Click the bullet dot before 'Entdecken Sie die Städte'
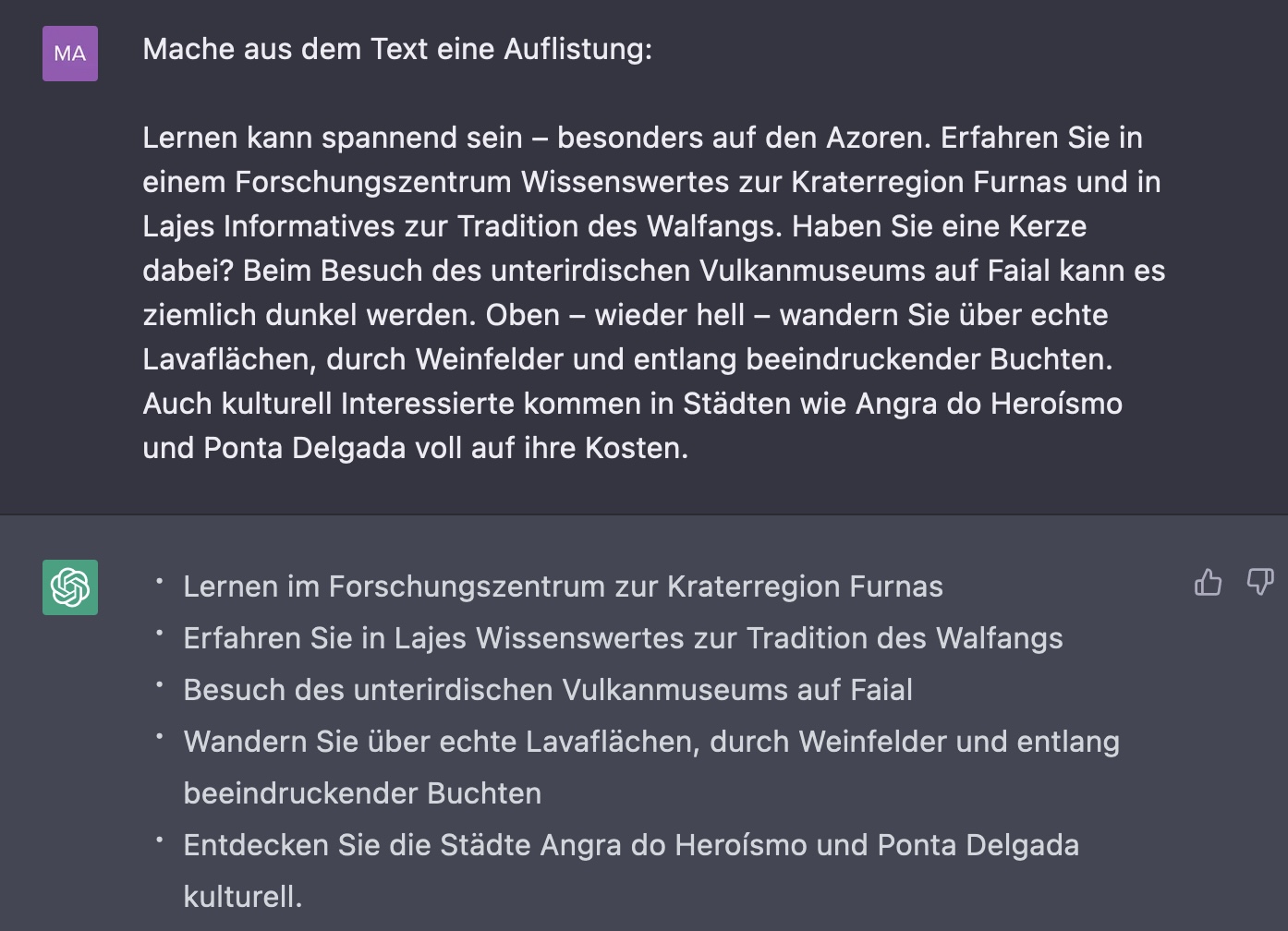Image resolution: width=1288 pixels, height=931 pixels. click(160, 840)
